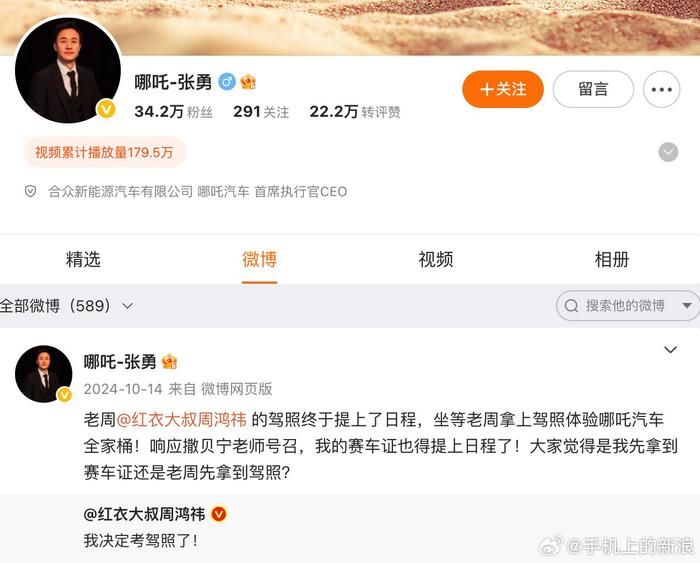This screenshot has width=700, height=563.
Task: Click the red verified badge next to 红衣大叔周鸿祎
Action: pos(219,514)
